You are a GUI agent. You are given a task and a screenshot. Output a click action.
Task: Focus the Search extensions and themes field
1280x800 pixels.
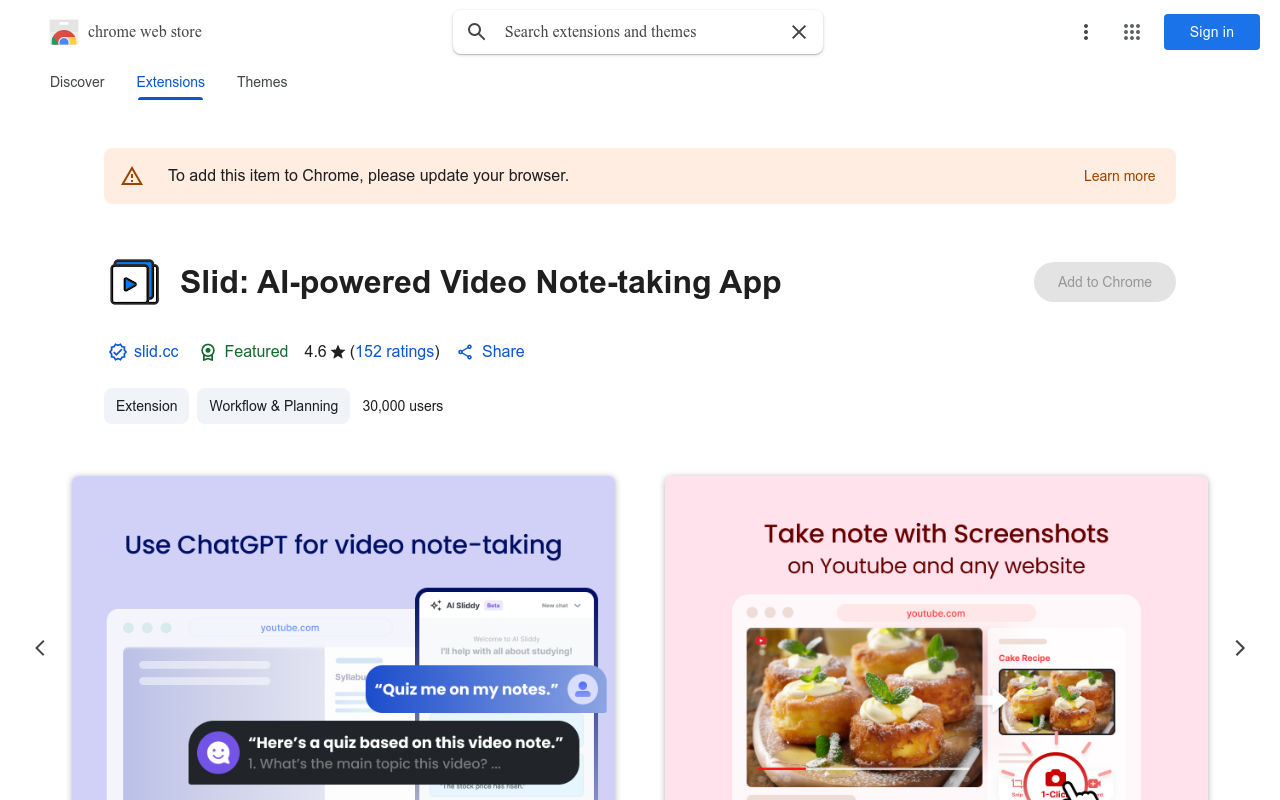[638, 32]
